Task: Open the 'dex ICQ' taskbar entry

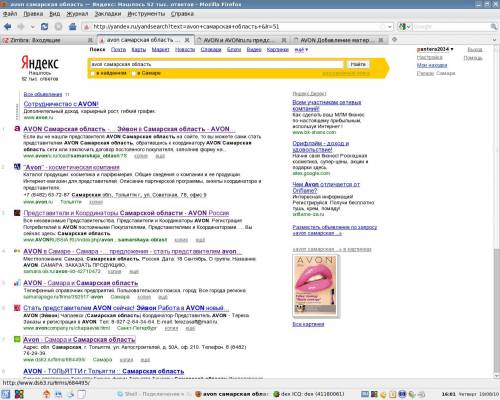Action: tap(309, 394)
